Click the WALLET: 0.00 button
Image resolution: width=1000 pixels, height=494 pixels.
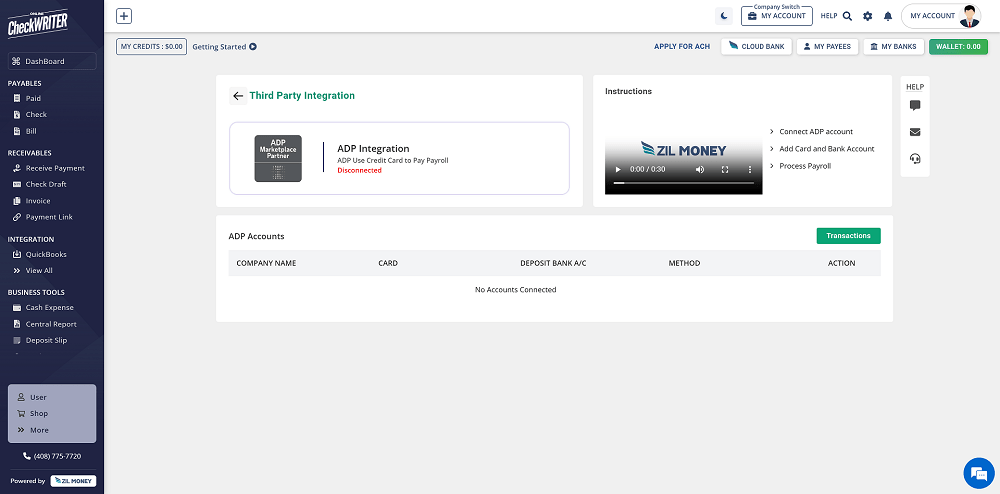point(958,47)
